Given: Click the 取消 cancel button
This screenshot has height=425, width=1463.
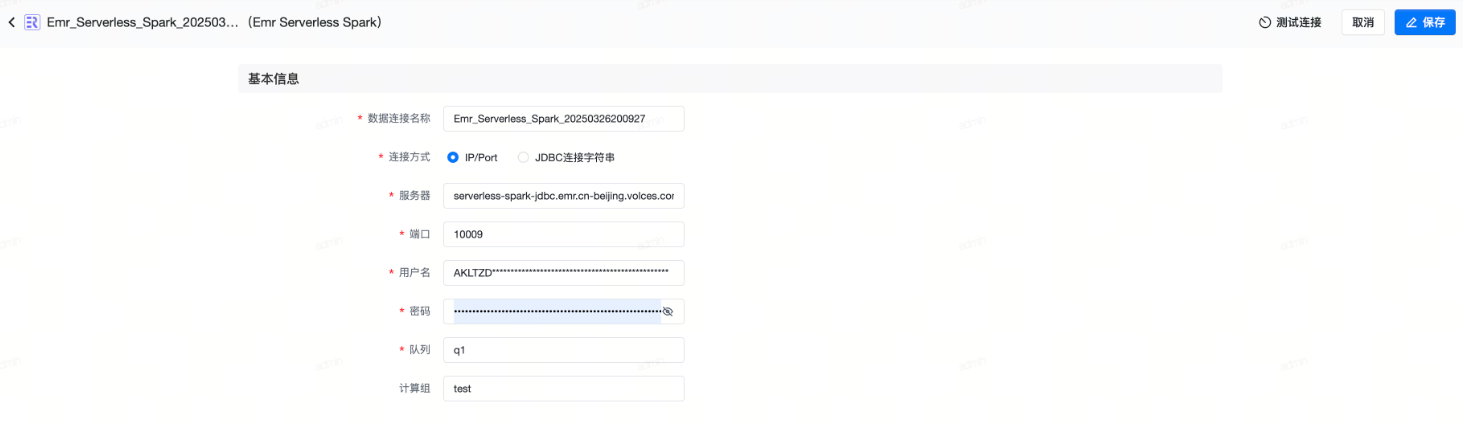Looking at the screenshot, I should pyautogui.click(x=1363, y=22).
